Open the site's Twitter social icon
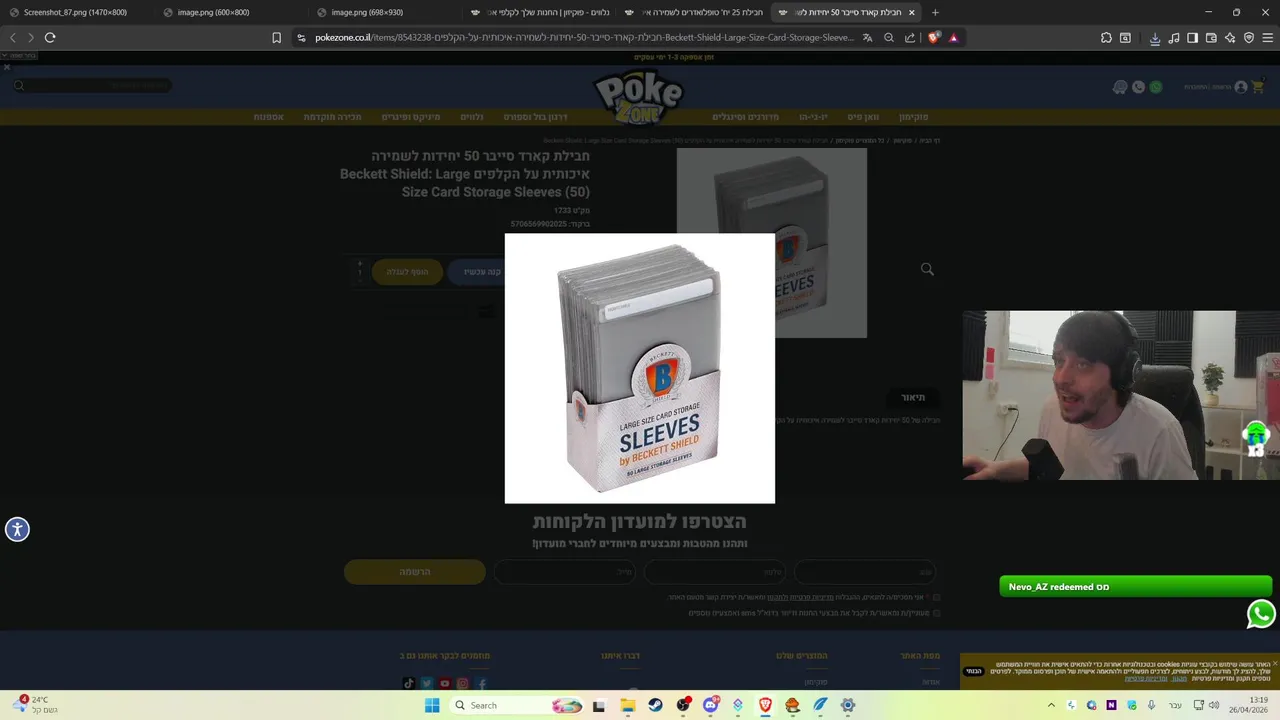 tap(427, 684)
